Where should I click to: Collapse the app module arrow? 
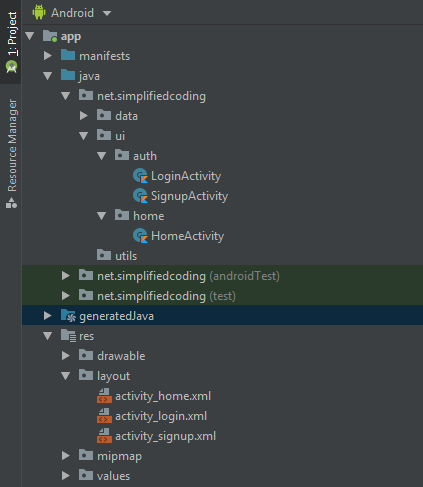[30, 36]
